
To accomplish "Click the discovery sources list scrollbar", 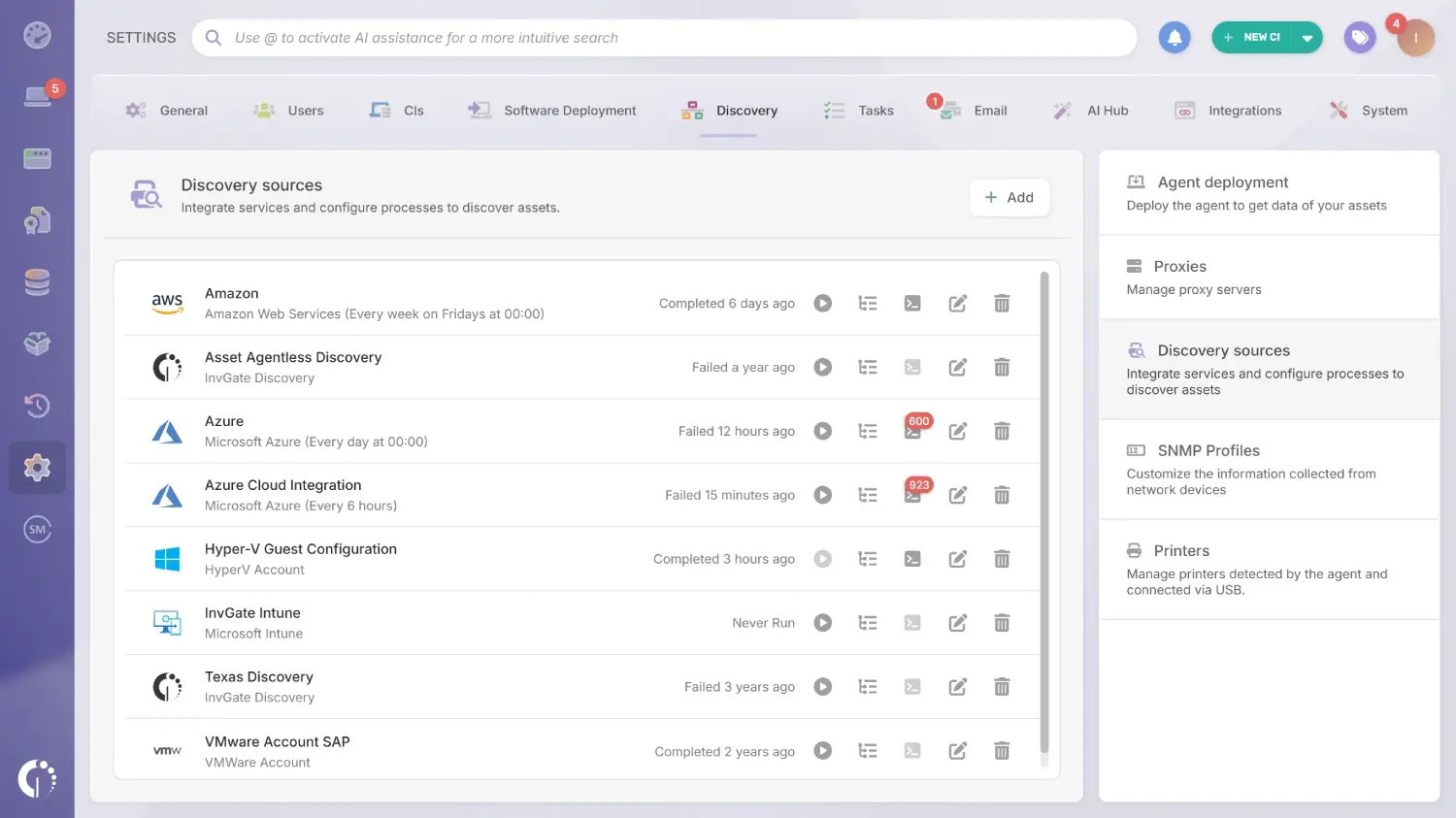I will pos(1044,512).
